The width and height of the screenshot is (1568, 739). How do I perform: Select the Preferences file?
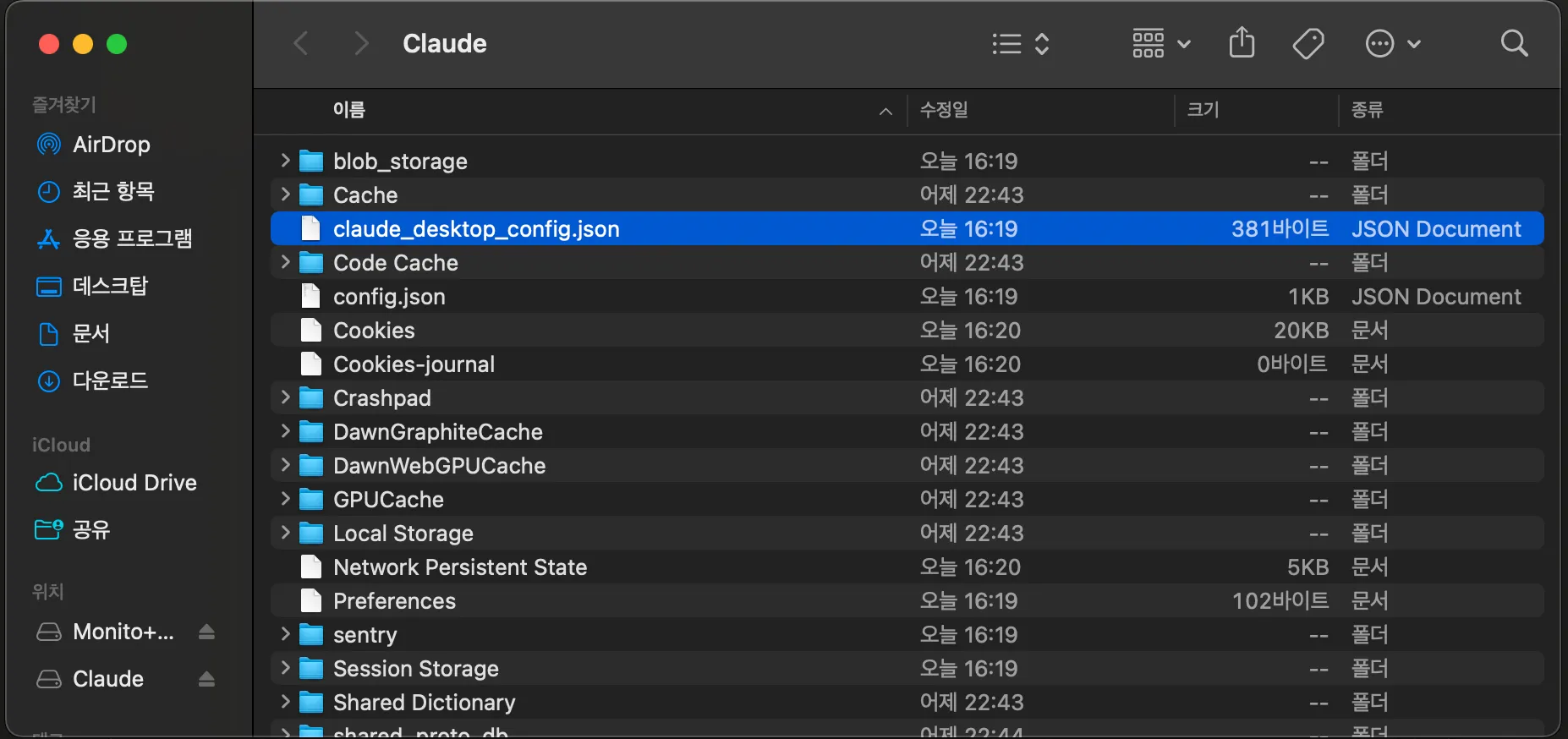pos(907,600)
